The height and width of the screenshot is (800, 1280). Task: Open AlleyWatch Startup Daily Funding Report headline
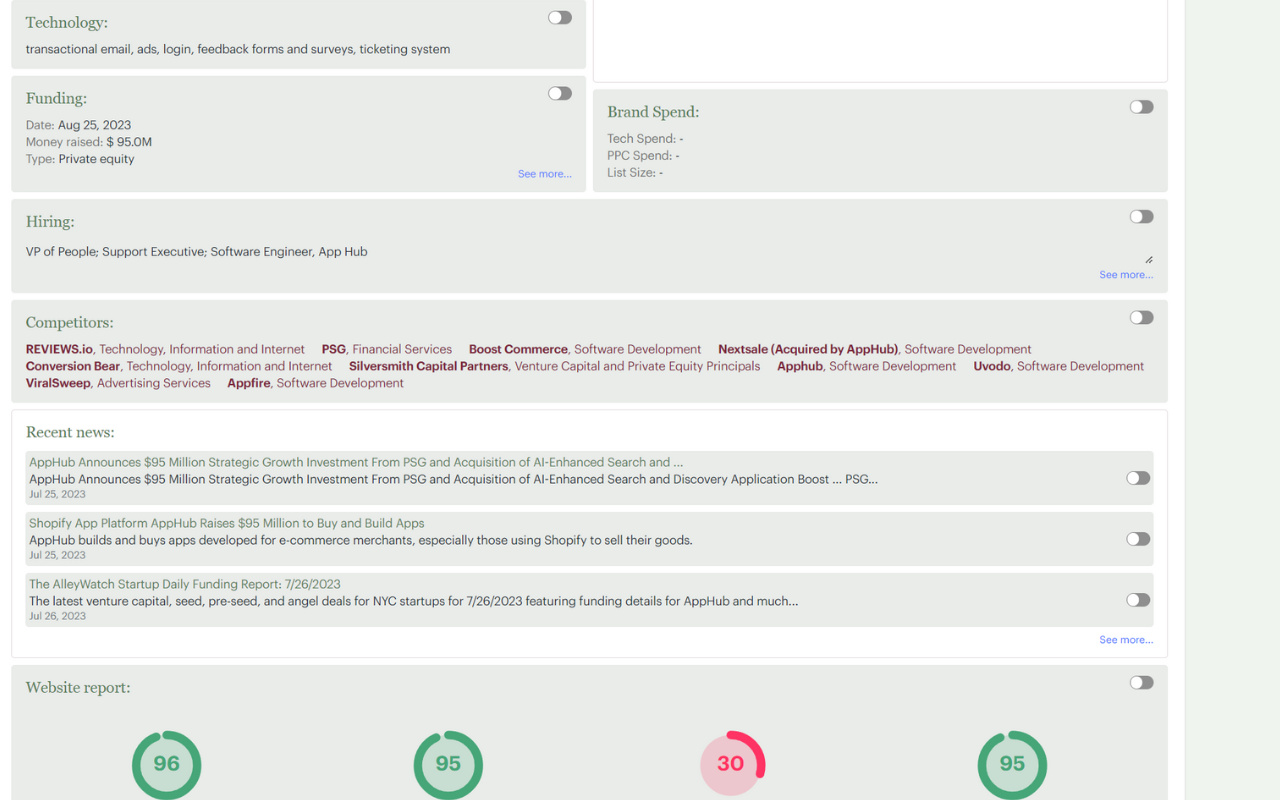pos(185,584)
